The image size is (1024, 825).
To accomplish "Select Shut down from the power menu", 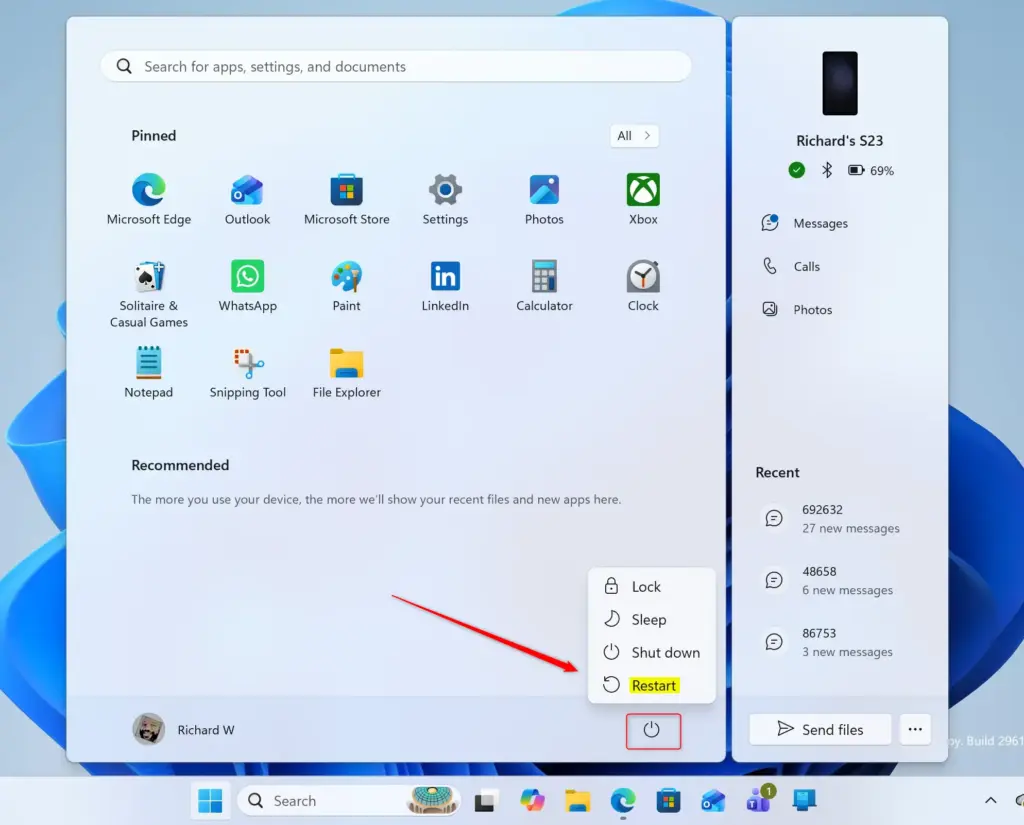I will click(x=652, y=653).
